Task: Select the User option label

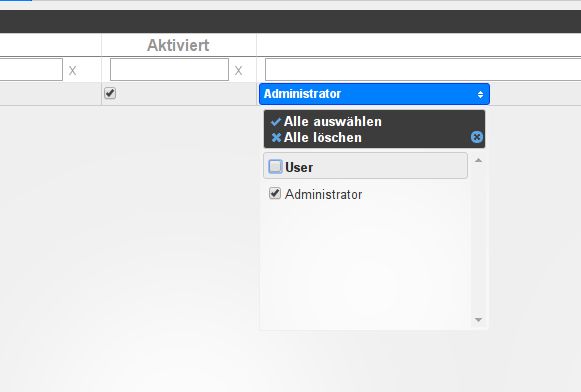Action: (299, 167)
